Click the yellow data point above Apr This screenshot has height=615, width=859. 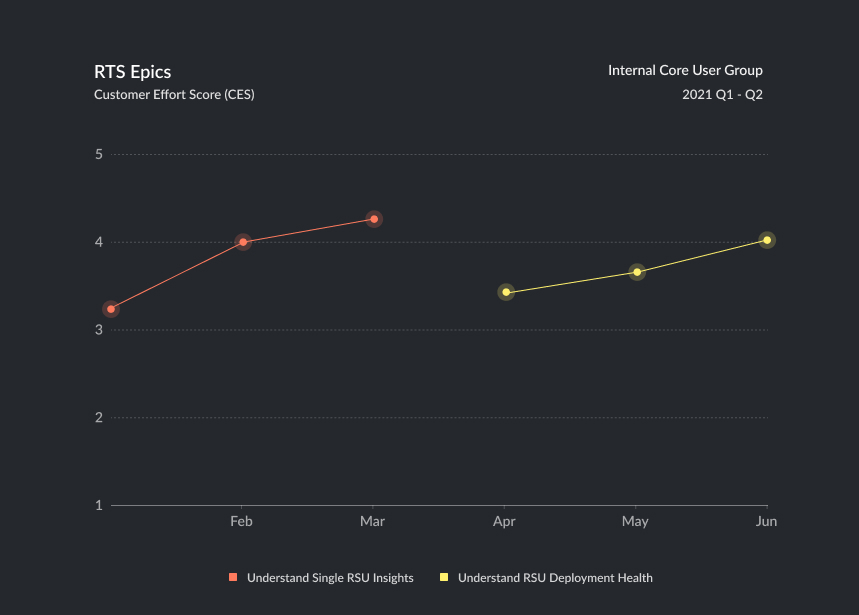tap(506, 292)
